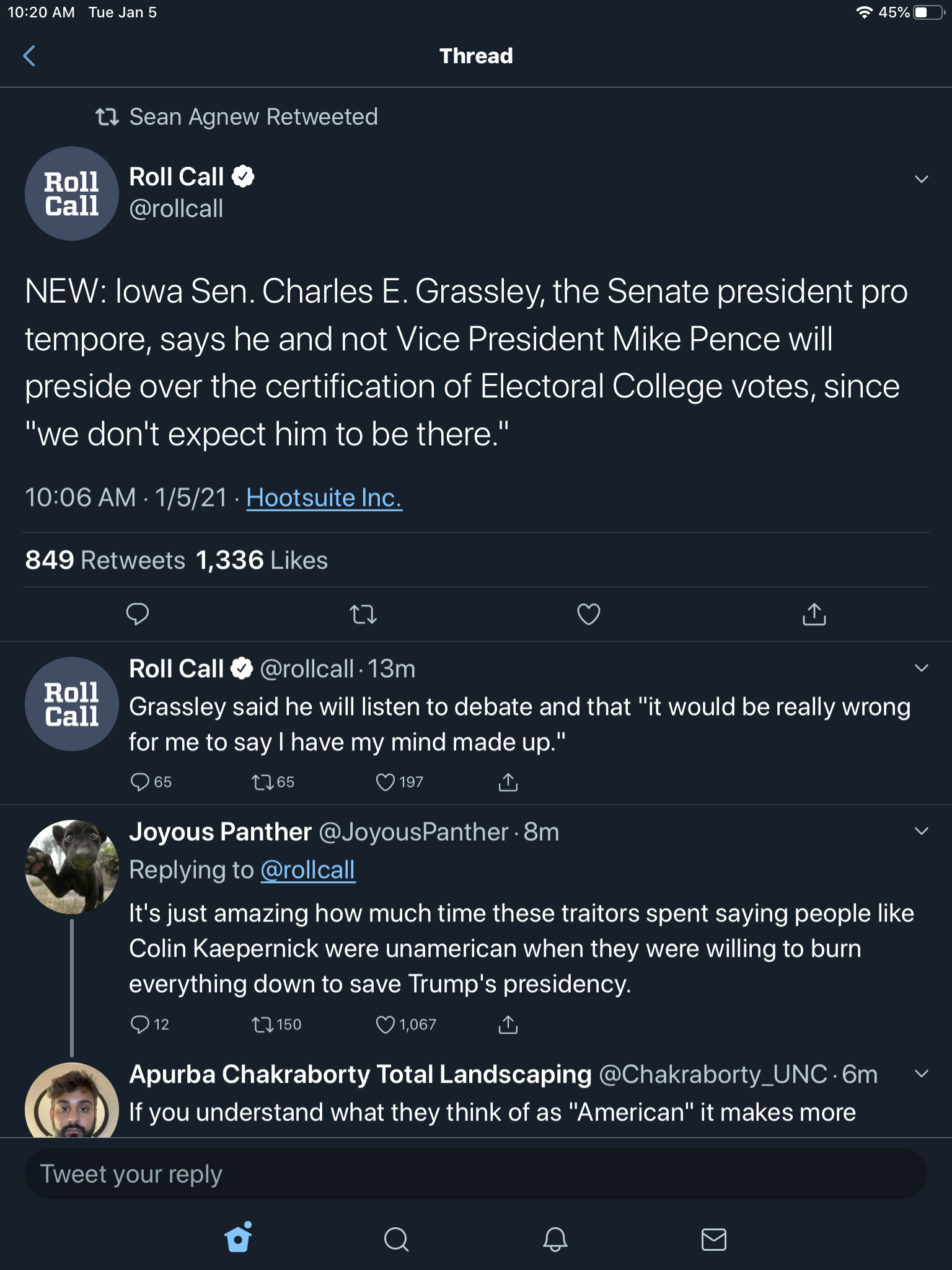952x1270 pixels.
Task: Open the Hootsuite Inc. source link
Action: 324,498
